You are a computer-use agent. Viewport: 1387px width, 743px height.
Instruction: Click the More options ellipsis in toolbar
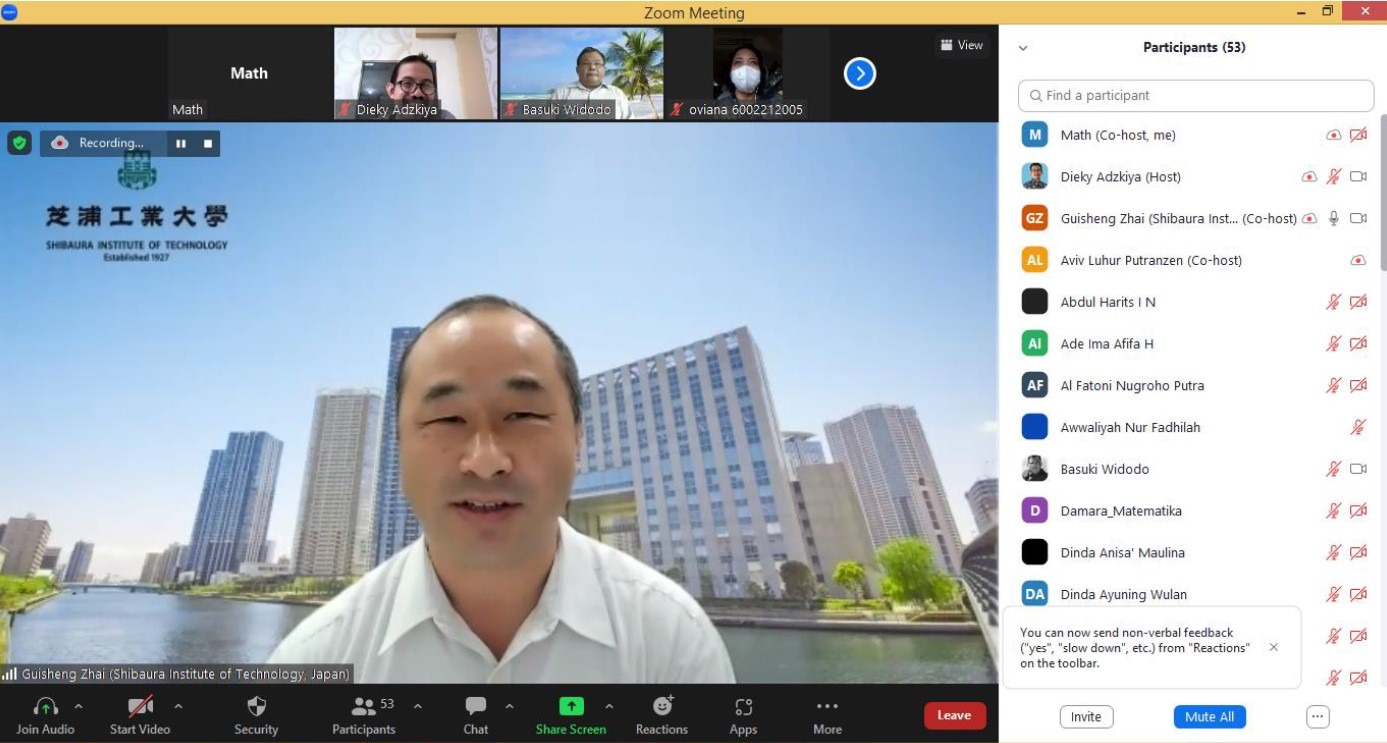click(x=827, y=707)
